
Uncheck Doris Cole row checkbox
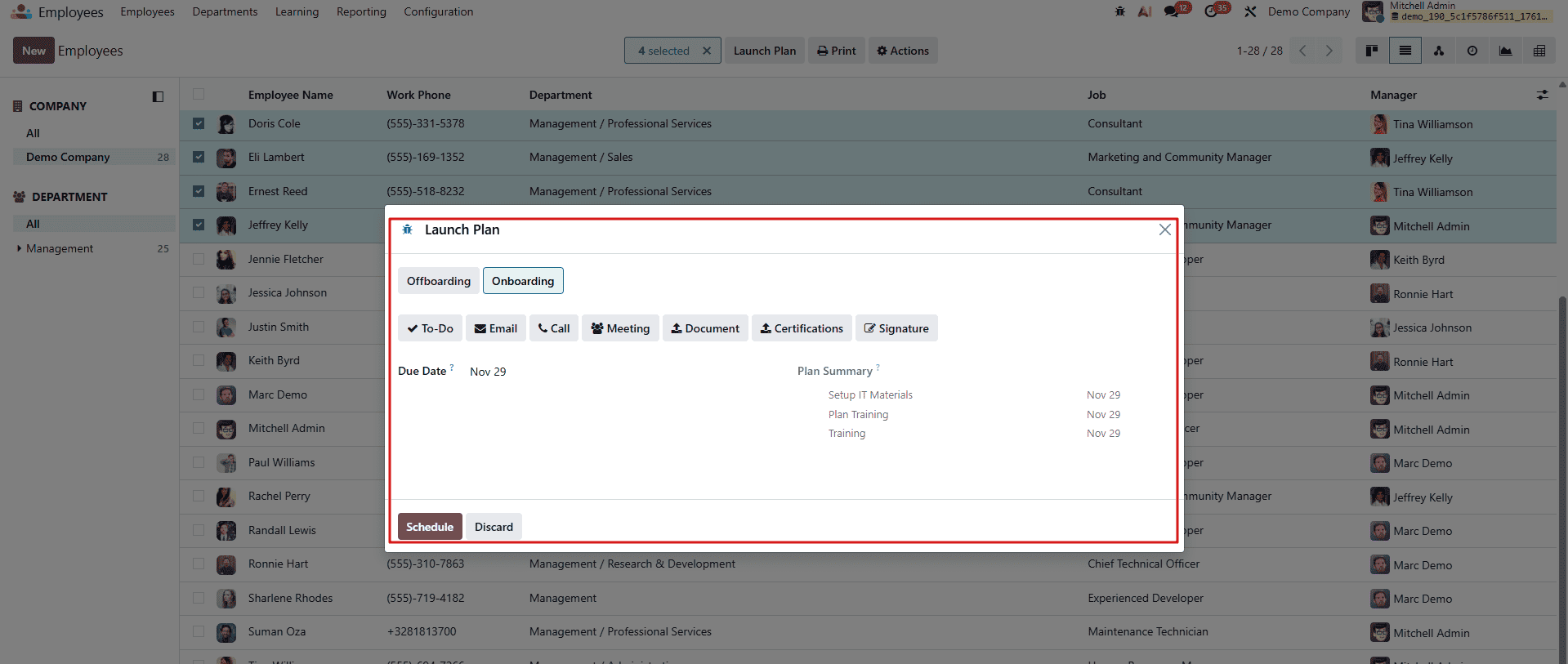pos(199,123)
